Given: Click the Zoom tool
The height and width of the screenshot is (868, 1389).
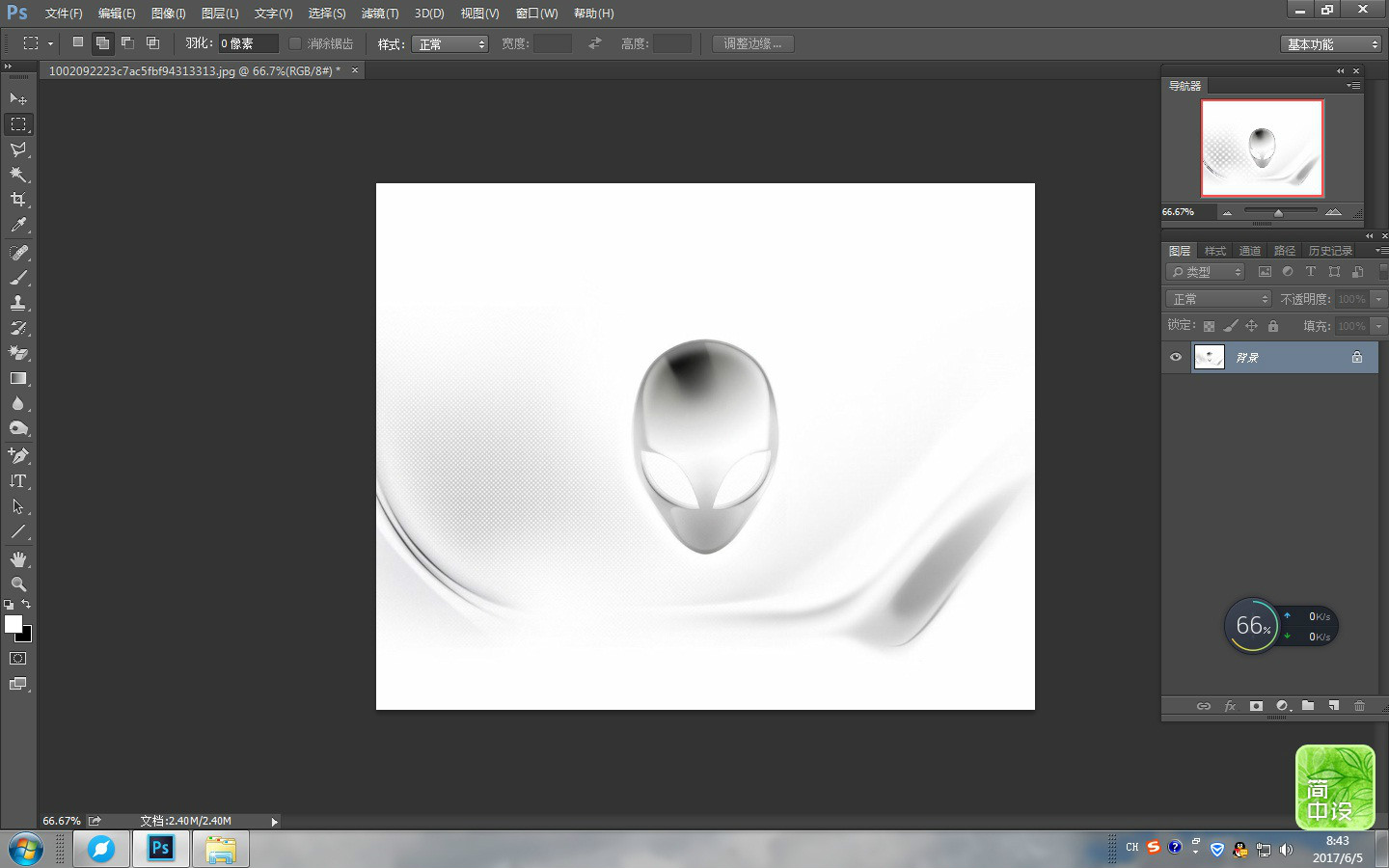Looking at the screenshot, I should coord(17,584).
